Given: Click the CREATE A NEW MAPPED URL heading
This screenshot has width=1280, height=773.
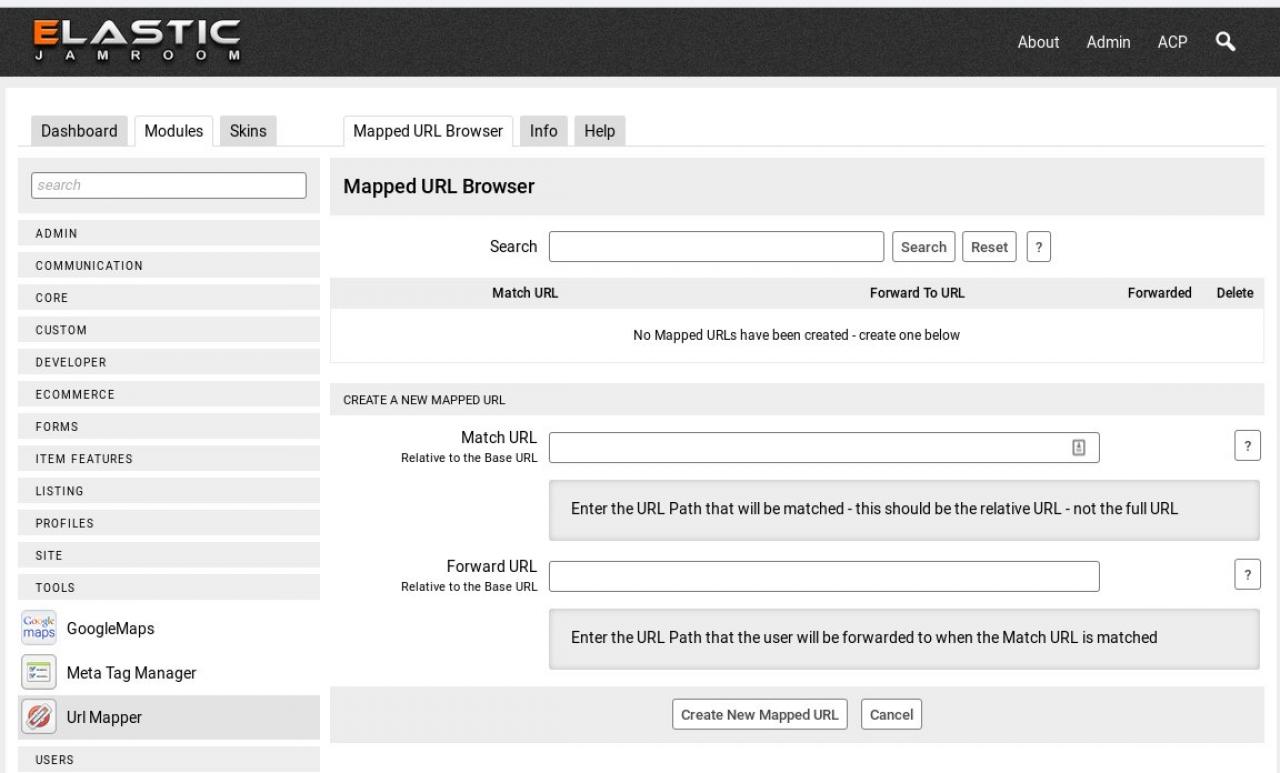Looking at the screenshot, I should [x=424, y=400].
